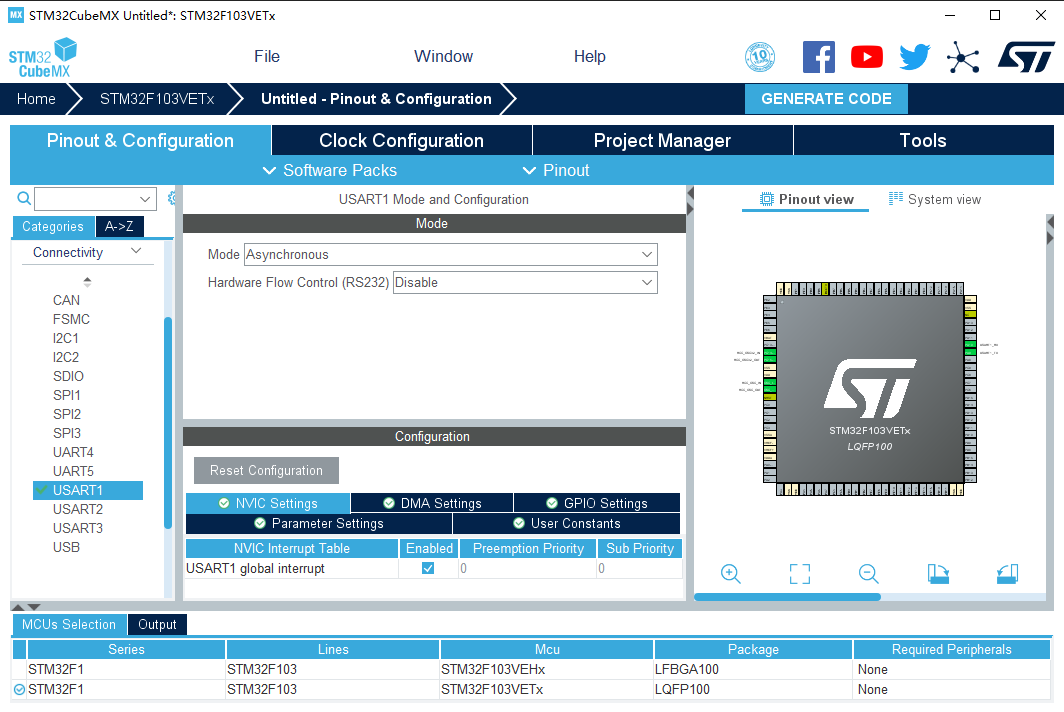
Task: Select the Categories tab
Action: point(53,227)
